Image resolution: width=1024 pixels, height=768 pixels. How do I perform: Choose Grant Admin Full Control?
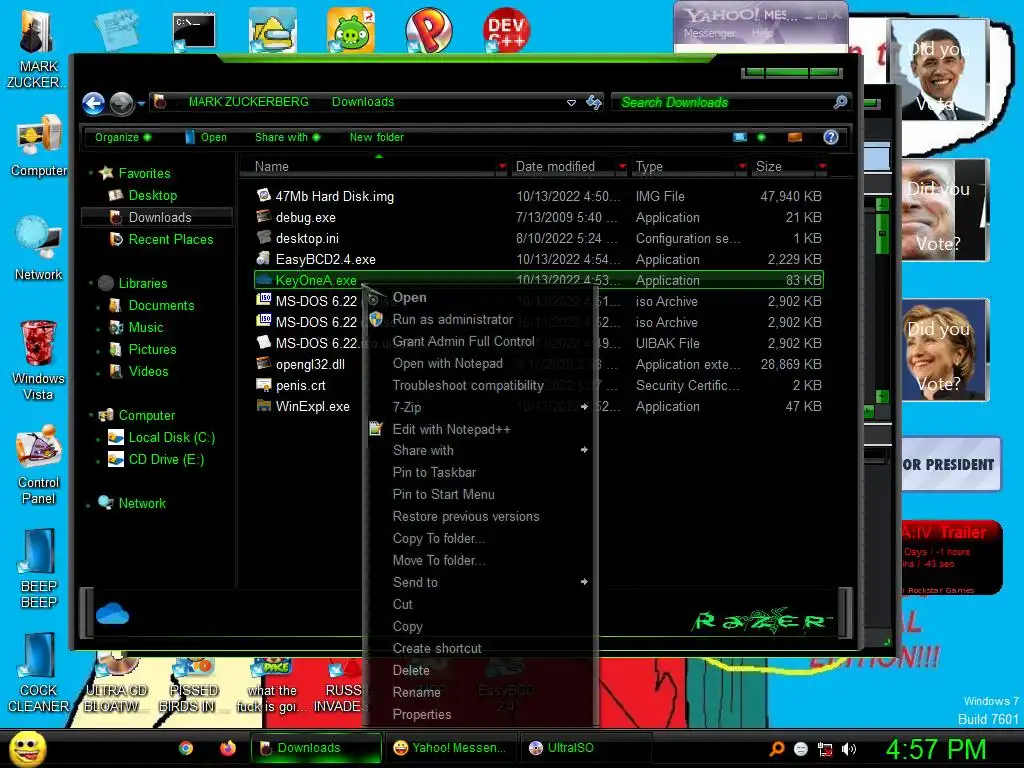pos(463,342)
